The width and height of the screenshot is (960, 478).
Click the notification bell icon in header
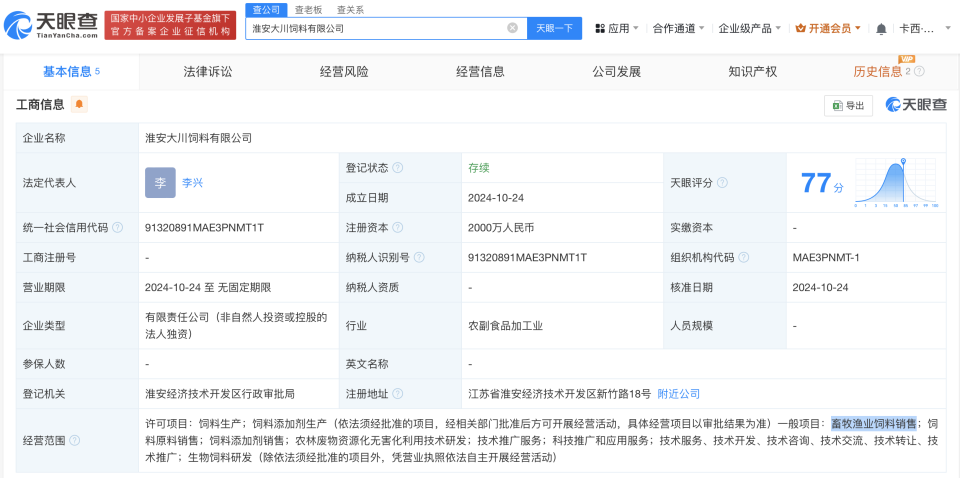(881, 28)
